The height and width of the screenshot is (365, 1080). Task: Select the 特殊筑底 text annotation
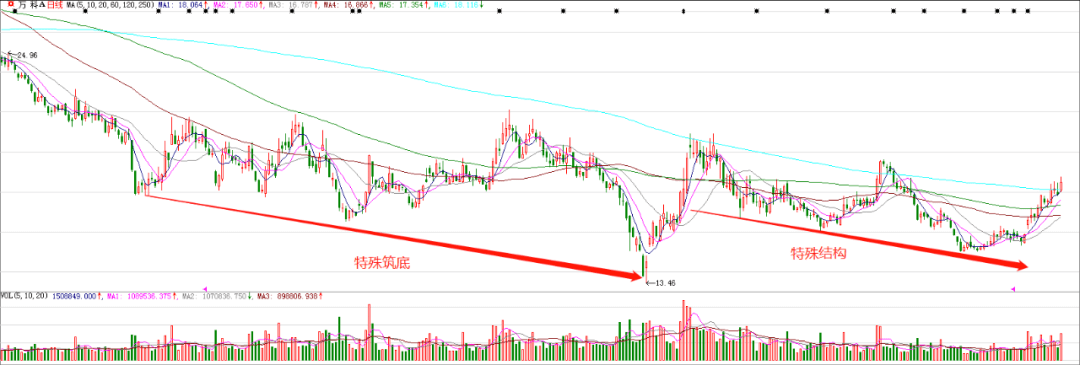[377, 262]
